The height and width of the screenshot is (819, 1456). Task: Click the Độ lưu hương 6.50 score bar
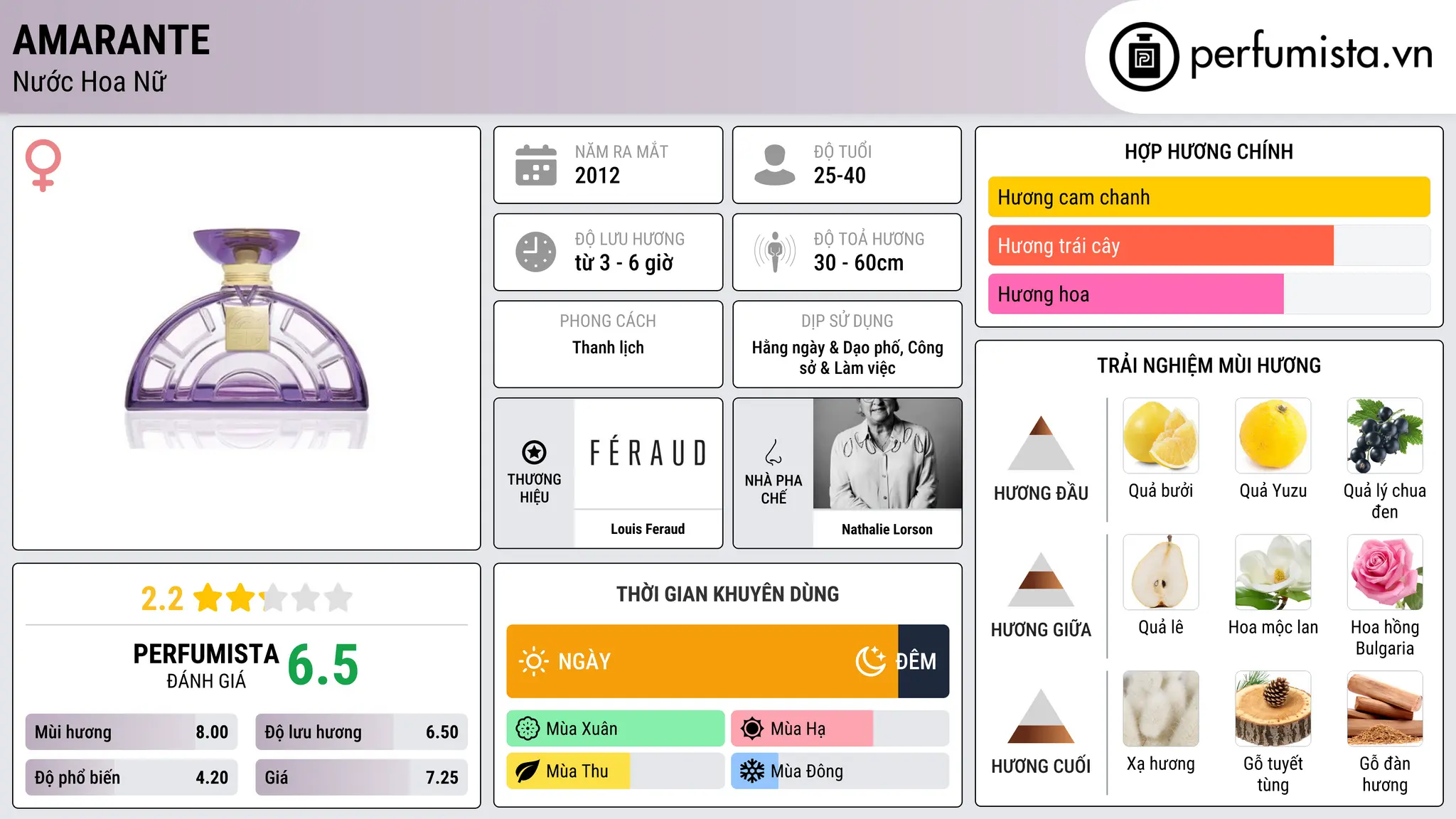361,732
